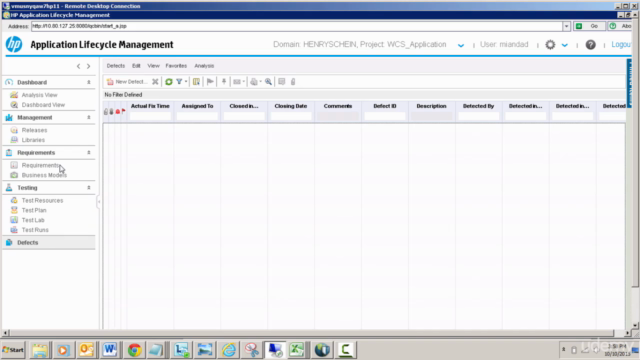
Task: Open Word from the taskbar
Action: [110, 350]
